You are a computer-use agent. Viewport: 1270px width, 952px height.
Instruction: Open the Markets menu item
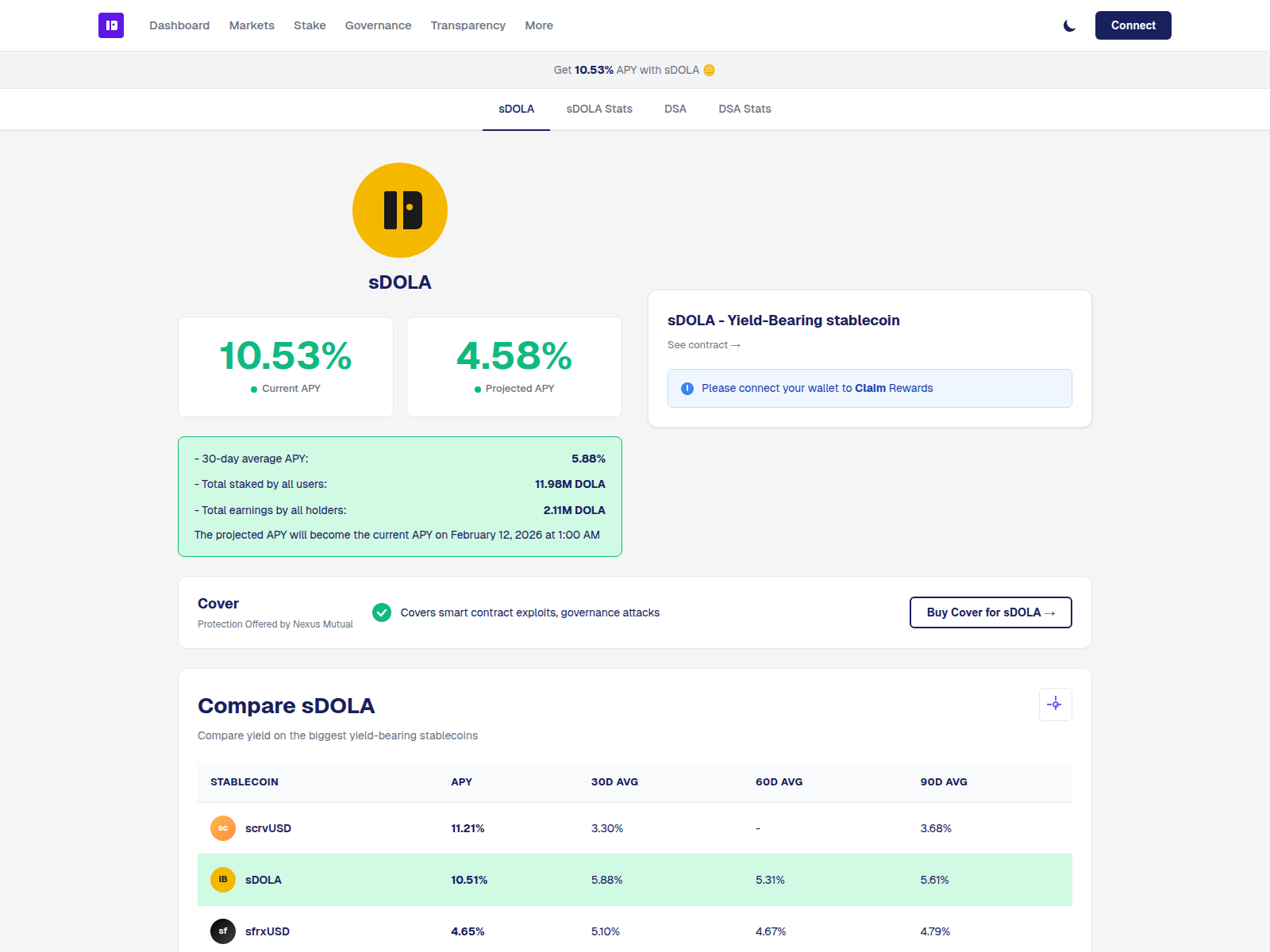click(x=252, y=25)
